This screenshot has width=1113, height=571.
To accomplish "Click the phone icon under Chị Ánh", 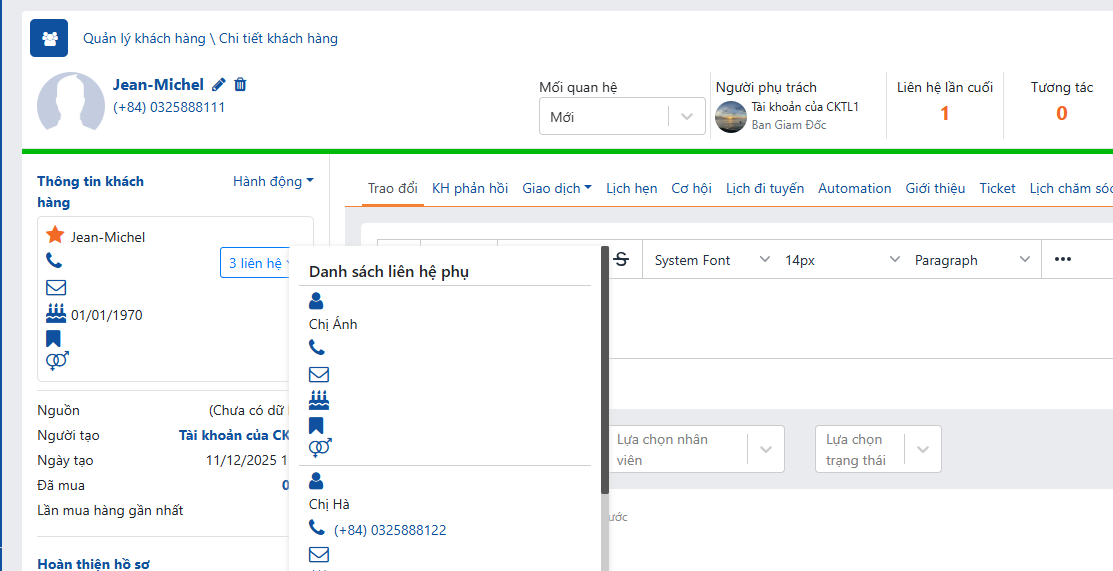I will (x=317, y=348).
